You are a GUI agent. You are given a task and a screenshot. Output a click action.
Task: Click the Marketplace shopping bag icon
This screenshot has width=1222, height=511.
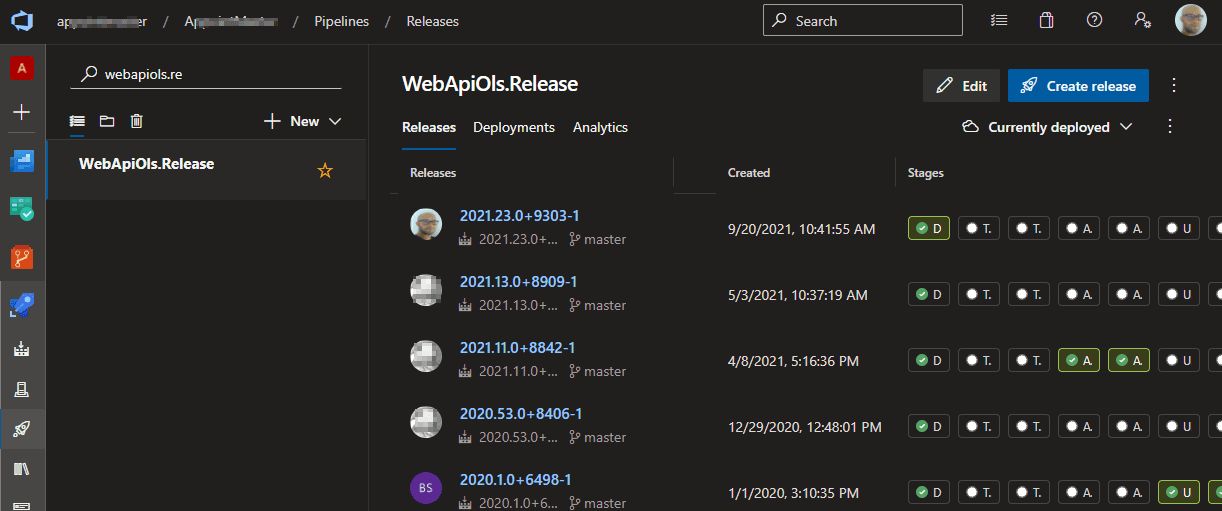click(x=1046, y=21)
